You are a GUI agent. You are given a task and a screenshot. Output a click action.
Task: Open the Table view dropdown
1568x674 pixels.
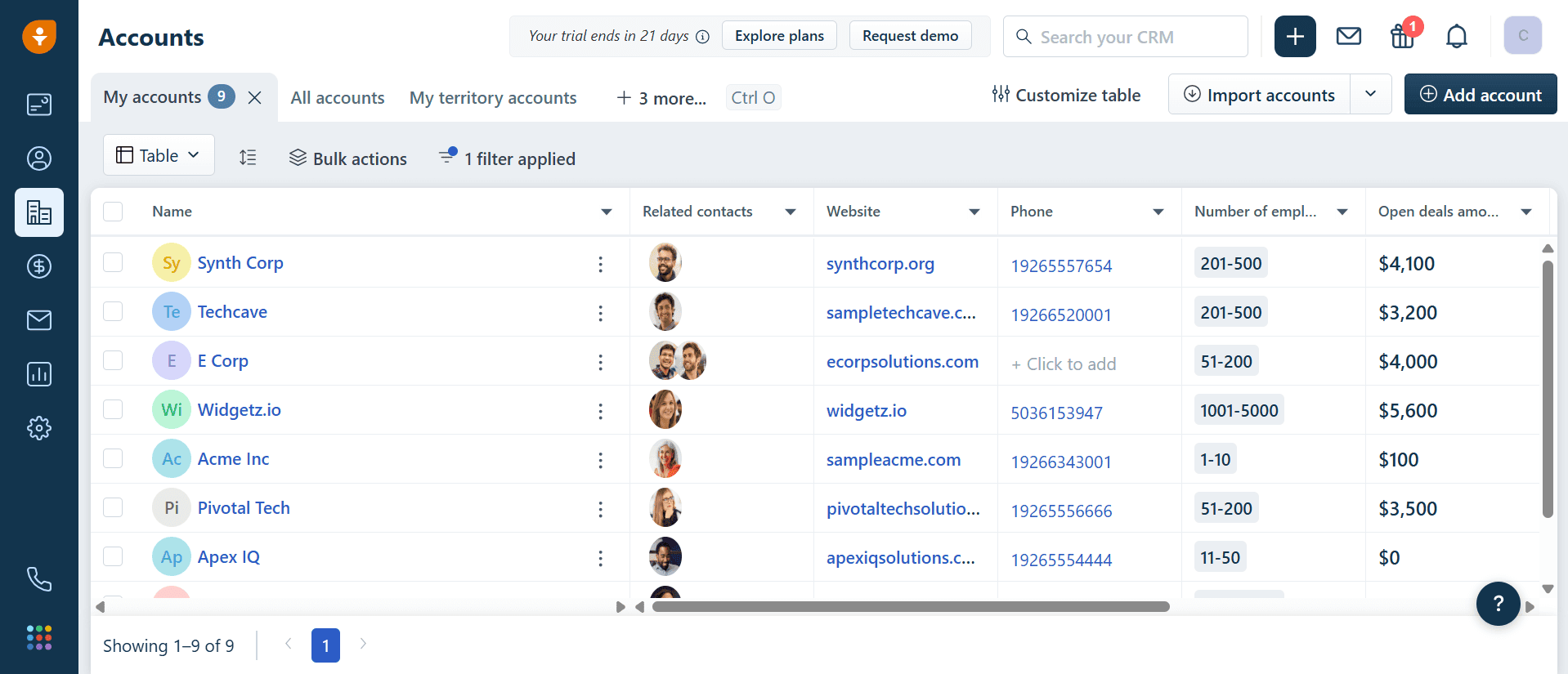159,155
